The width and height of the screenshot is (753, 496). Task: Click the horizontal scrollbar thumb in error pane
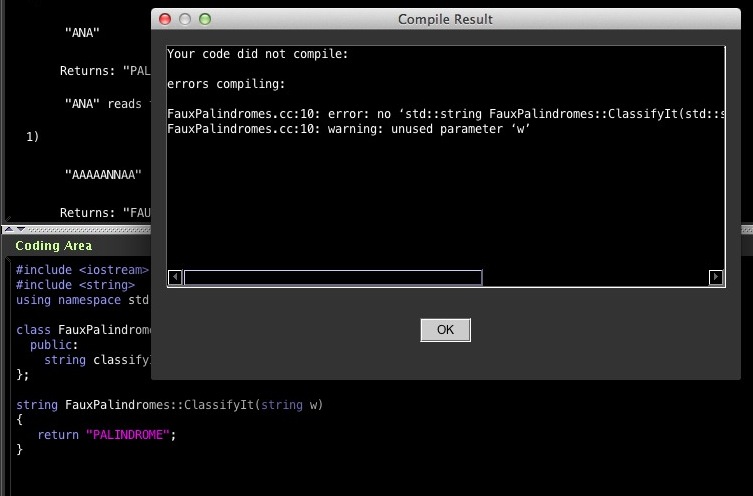coord(333,278)
